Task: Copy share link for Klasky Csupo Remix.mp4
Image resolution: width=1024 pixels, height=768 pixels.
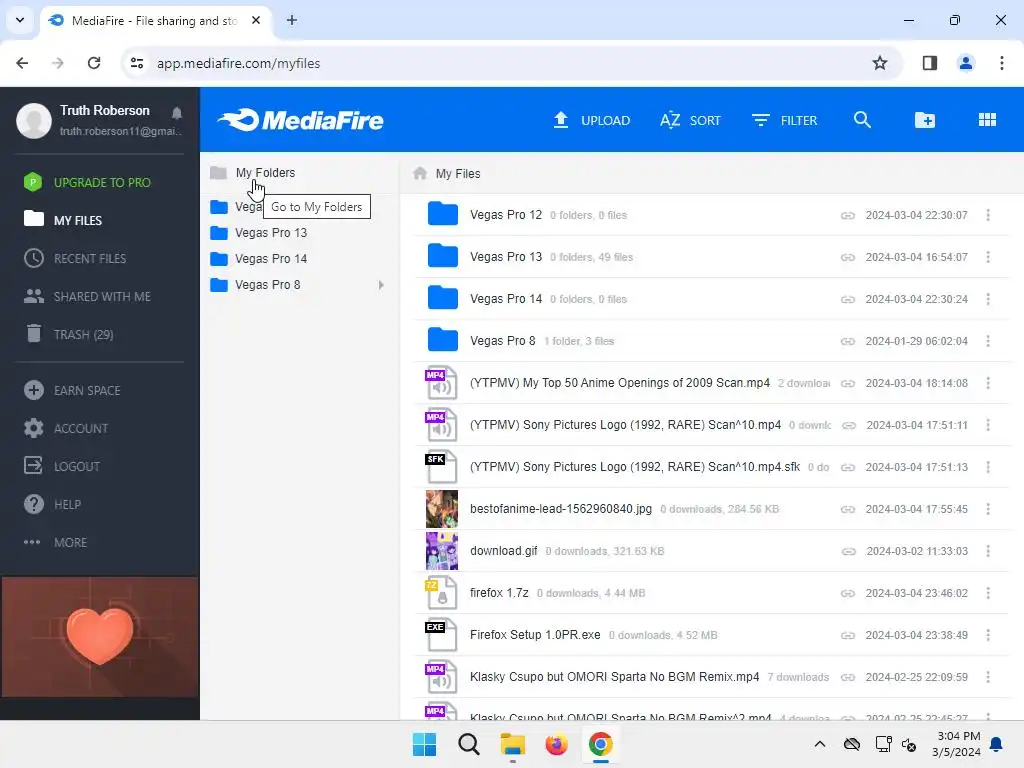Action: (x=848, y=677)
